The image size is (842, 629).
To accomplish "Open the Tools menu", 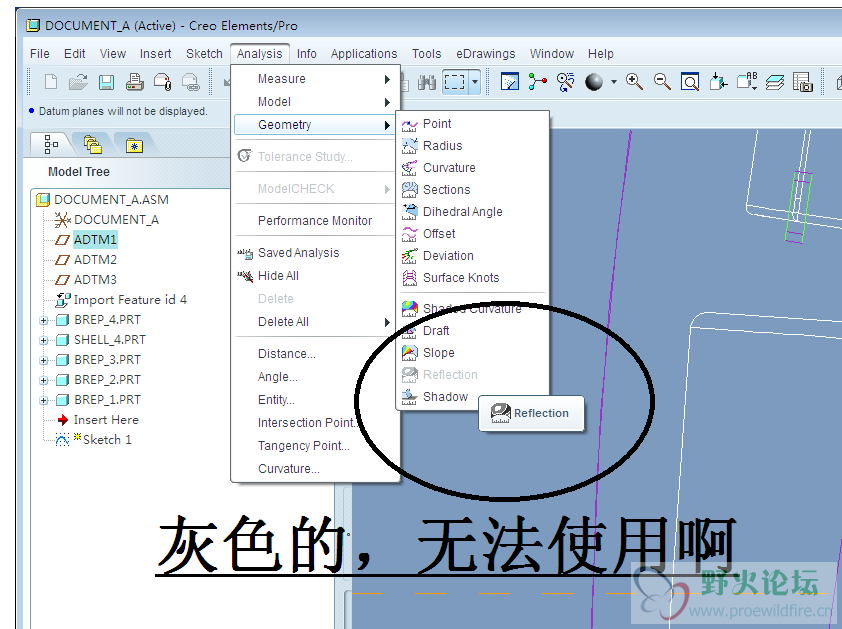I will tap(426, 54).
